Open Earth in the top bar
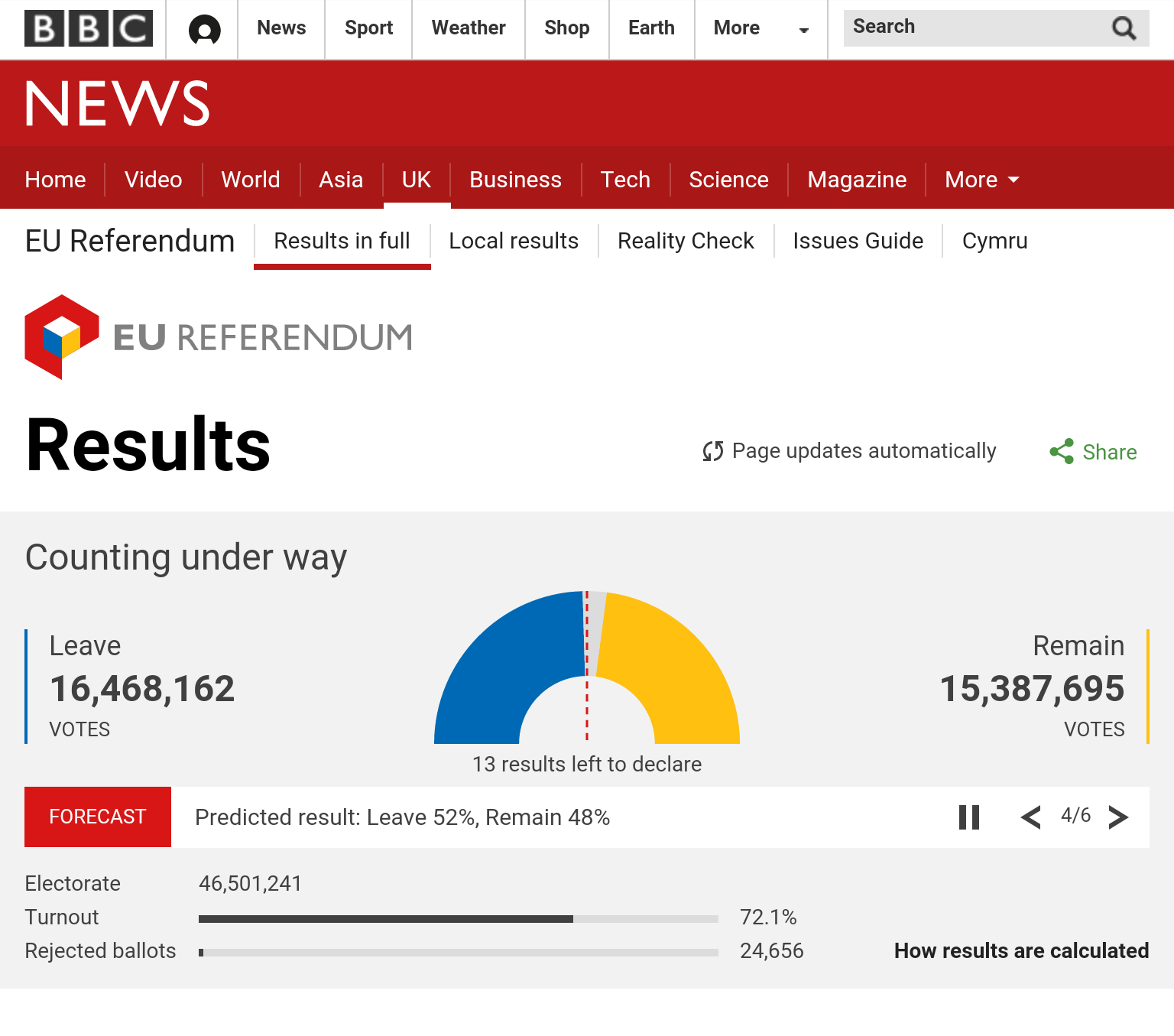Image resolution: width=1174 pixels, height=1036 pixels. click(x=651, y=28)
